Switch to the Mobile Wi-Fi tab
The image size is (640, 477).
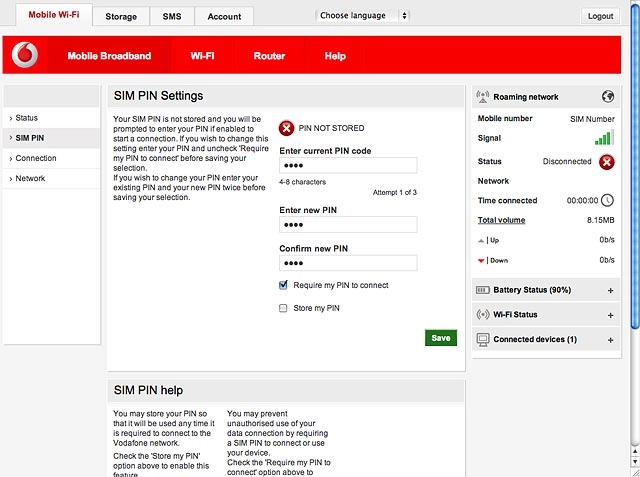(54, 15)
